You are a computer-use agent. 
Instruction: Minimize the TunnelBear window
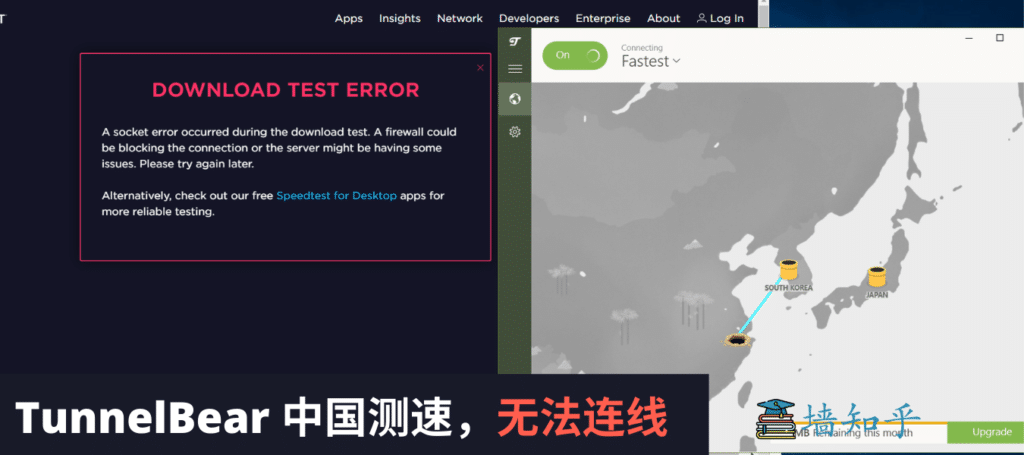point(969,38)
